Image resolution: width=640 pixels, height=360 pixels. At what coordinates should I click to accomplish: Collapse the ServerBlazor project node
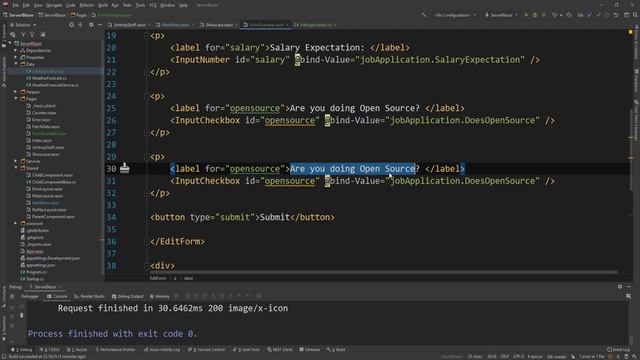pyautogui.click(x=11, y=43)
